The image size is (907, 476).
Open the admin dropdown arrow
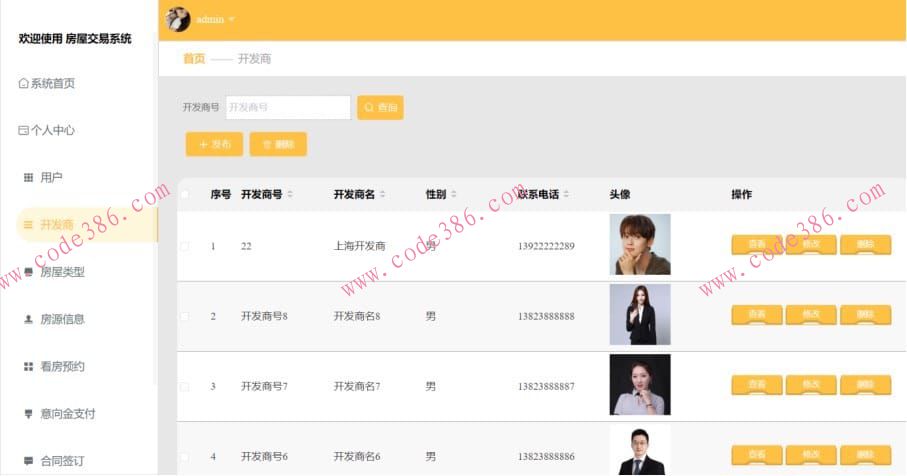point(231,19)
